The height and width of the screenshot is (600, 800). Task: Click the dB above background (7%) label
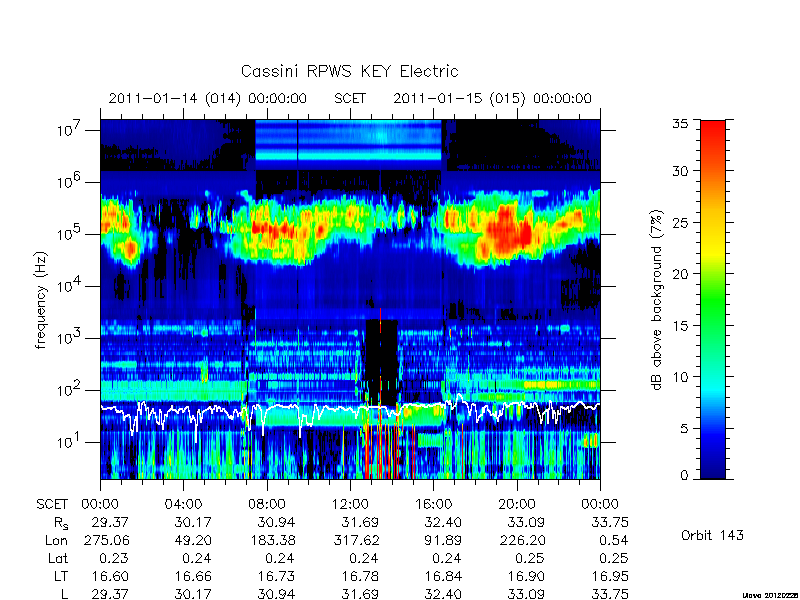(x=658, y=300)
